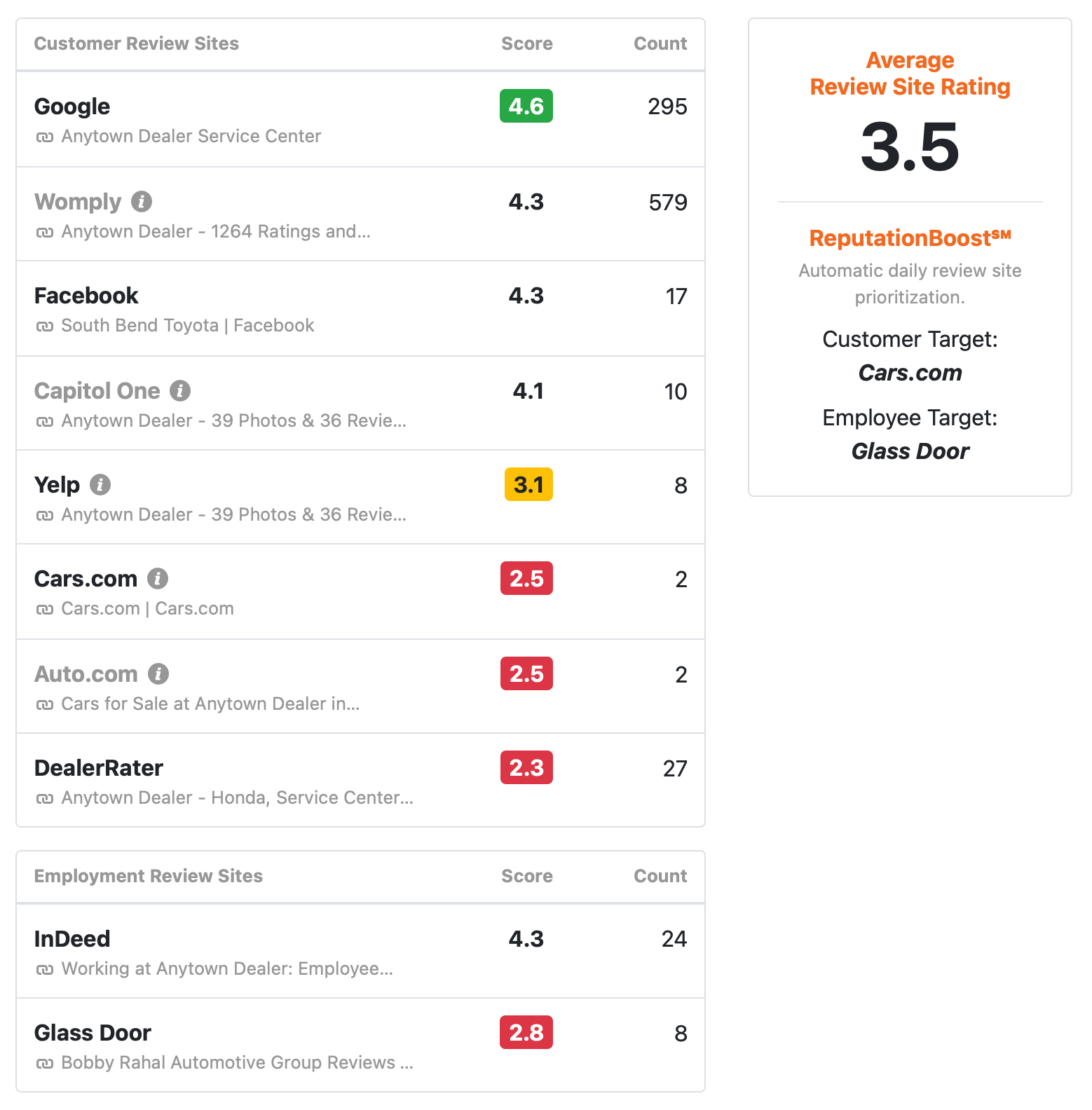Open the Anytown Dealer Service Center link
The image size is (1092, 1110).
pyautogui.click(x=191, y=136)
